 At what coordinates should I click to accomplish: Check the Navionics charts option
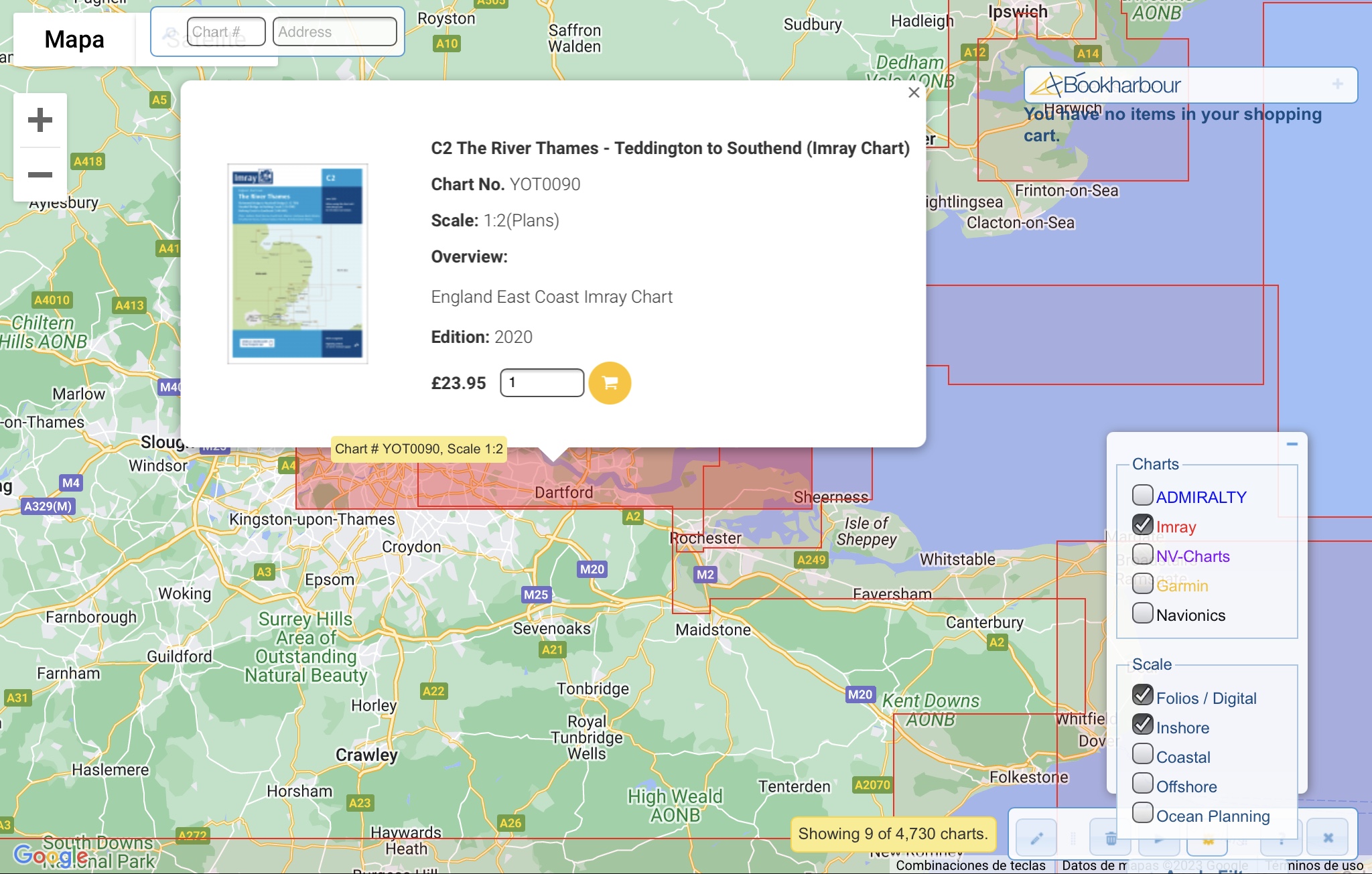pos(1142,613)
